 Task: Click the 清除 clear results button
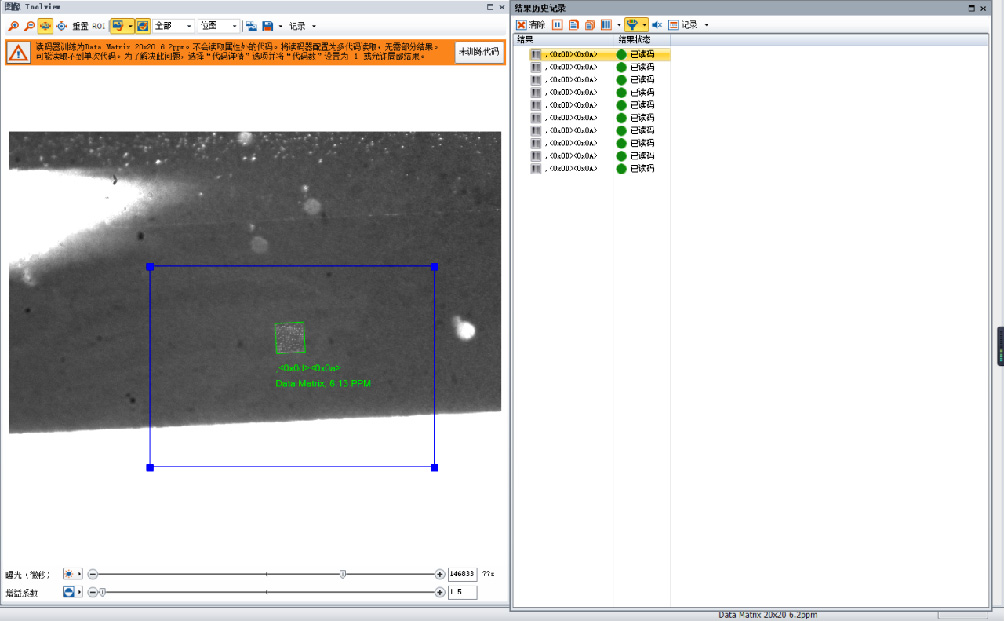pos(531,25)
